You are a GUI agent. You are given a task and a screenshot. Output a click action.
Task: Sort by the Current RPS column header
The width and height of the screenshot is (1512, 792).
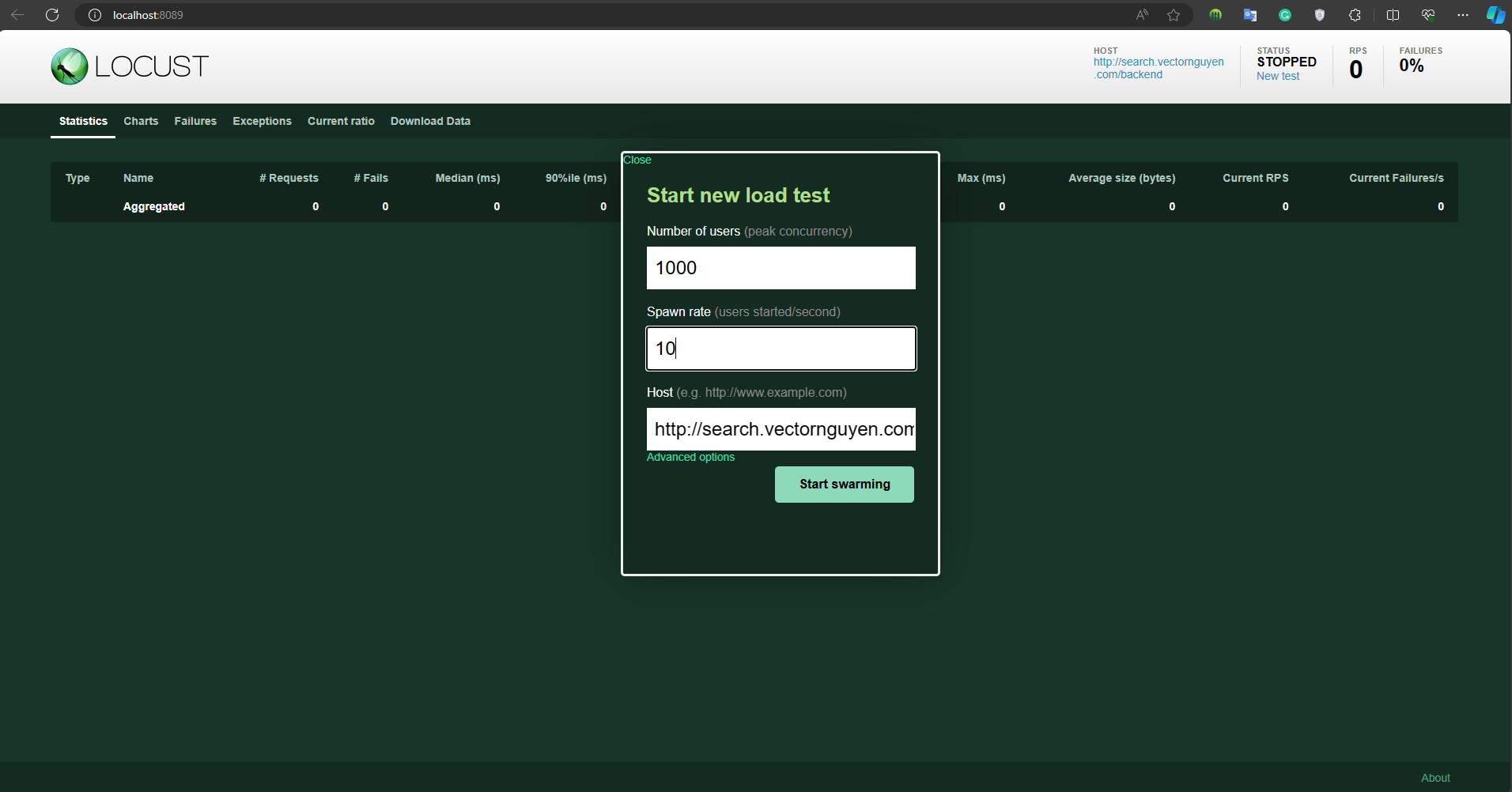coord(1256,178)
